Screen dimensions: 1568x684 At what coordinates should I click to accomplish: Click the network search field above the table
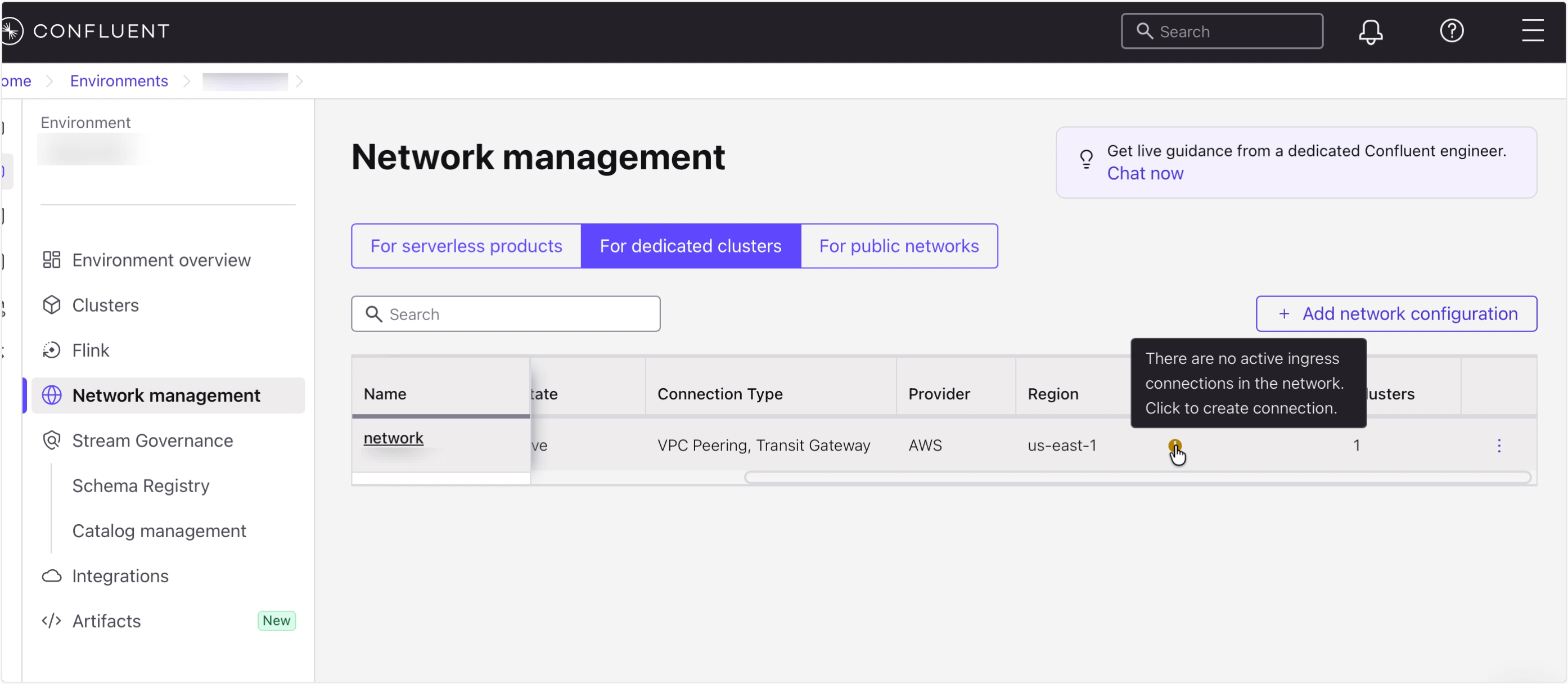point(505,313)
